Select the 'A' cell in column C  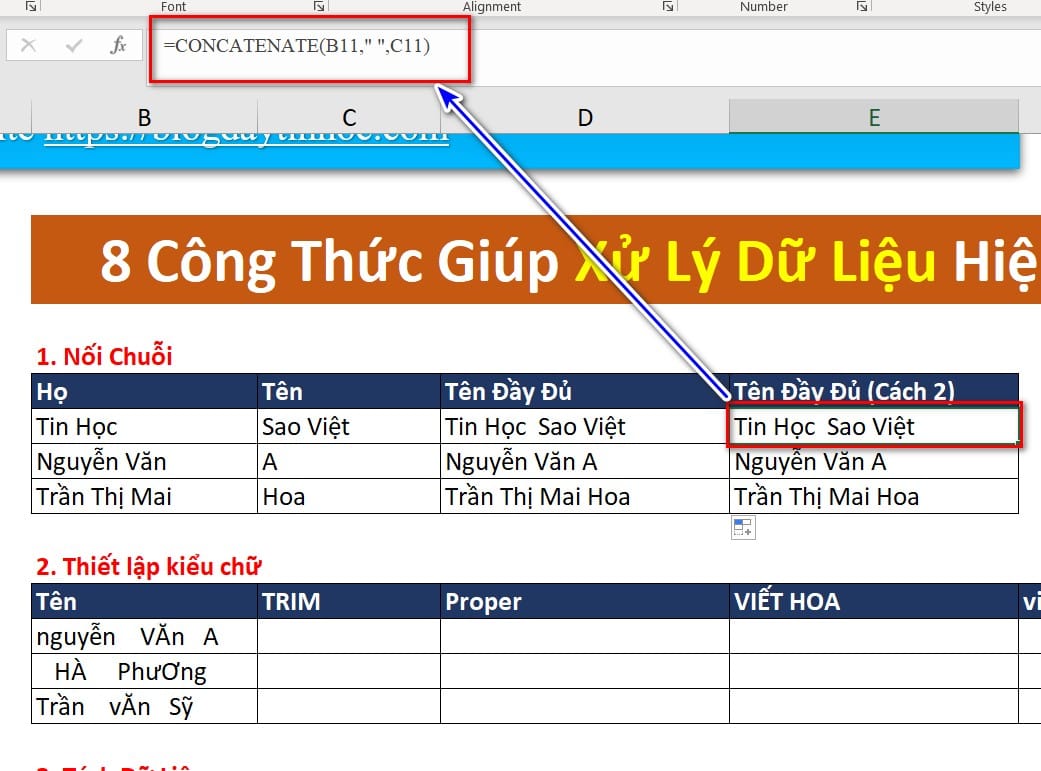pos(349,462)
